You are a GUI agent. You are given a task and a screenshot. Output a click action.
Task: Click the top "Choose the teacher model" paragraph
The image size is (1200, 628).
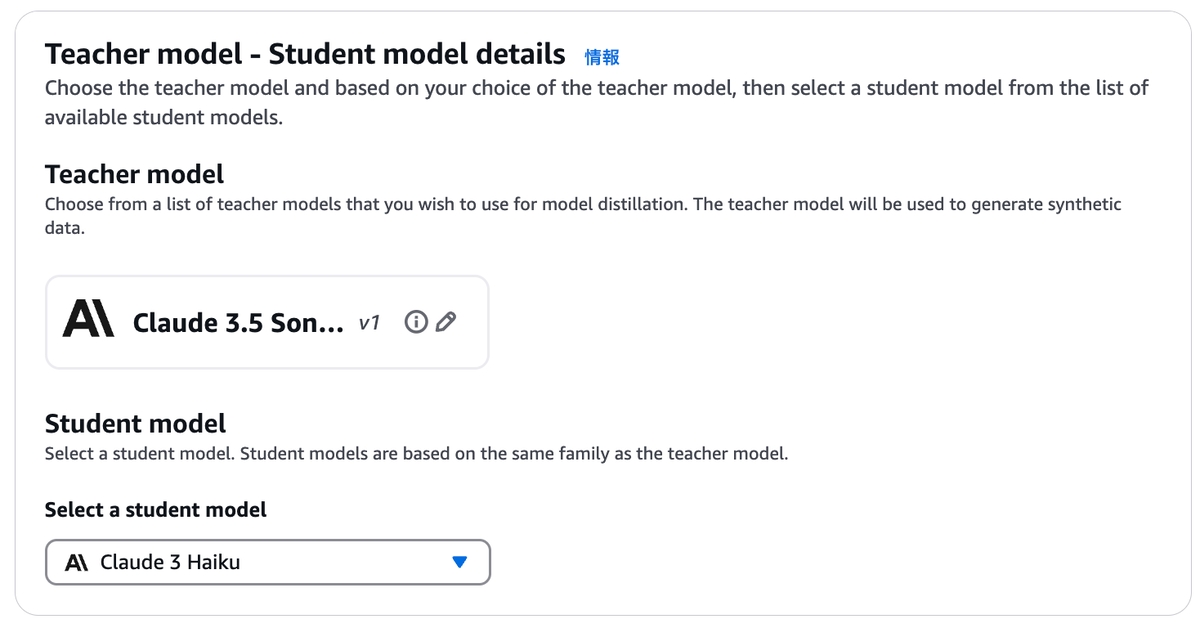(x=596, y=88)
